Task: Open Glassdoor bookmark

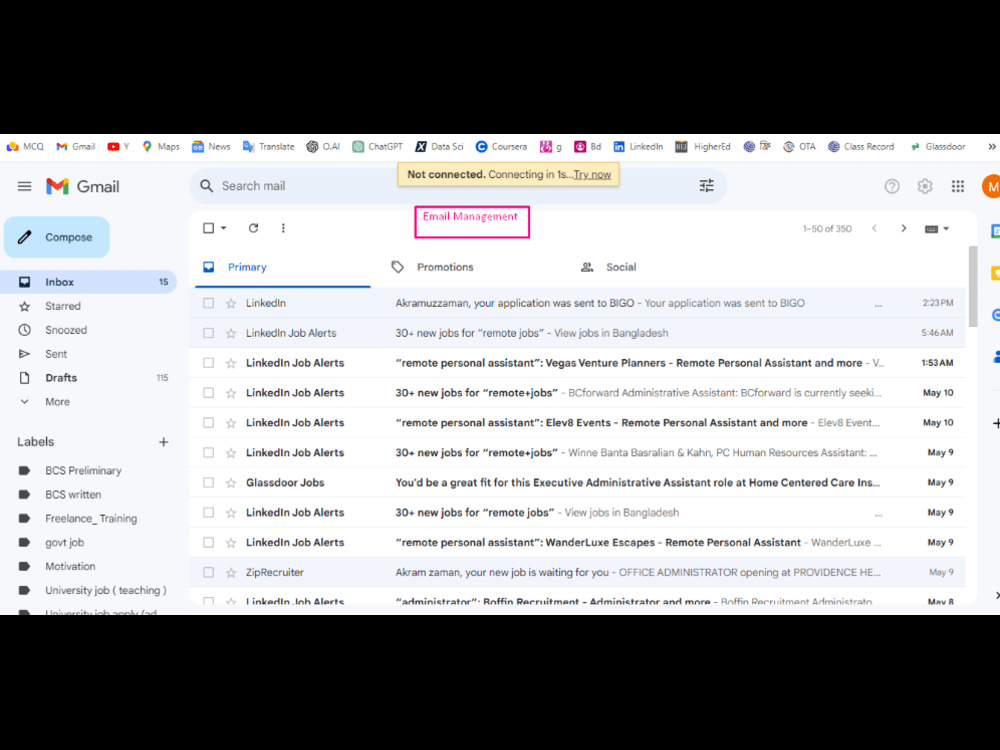Action: 938,147
